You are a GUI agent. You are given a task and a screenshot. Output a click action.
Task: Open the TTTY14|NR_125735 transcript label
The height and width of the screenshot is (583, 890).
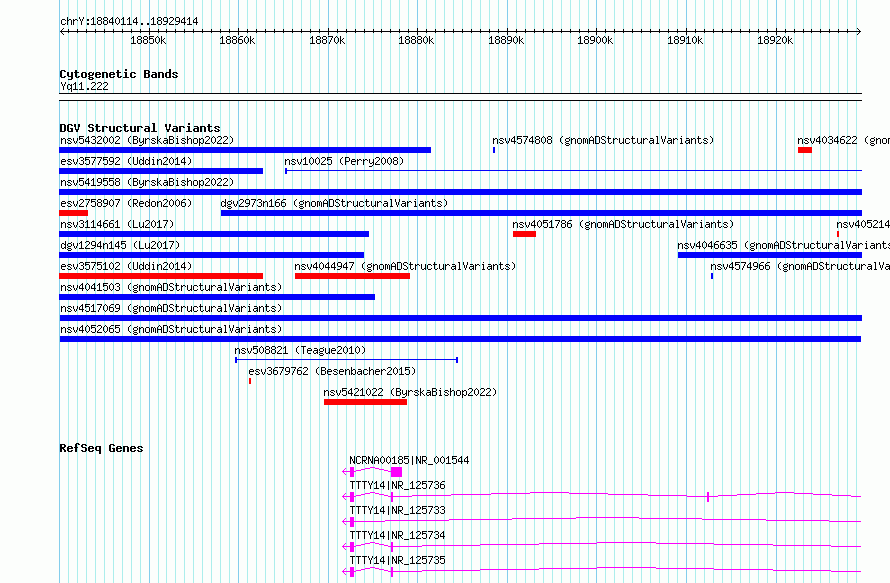(397, 560)
